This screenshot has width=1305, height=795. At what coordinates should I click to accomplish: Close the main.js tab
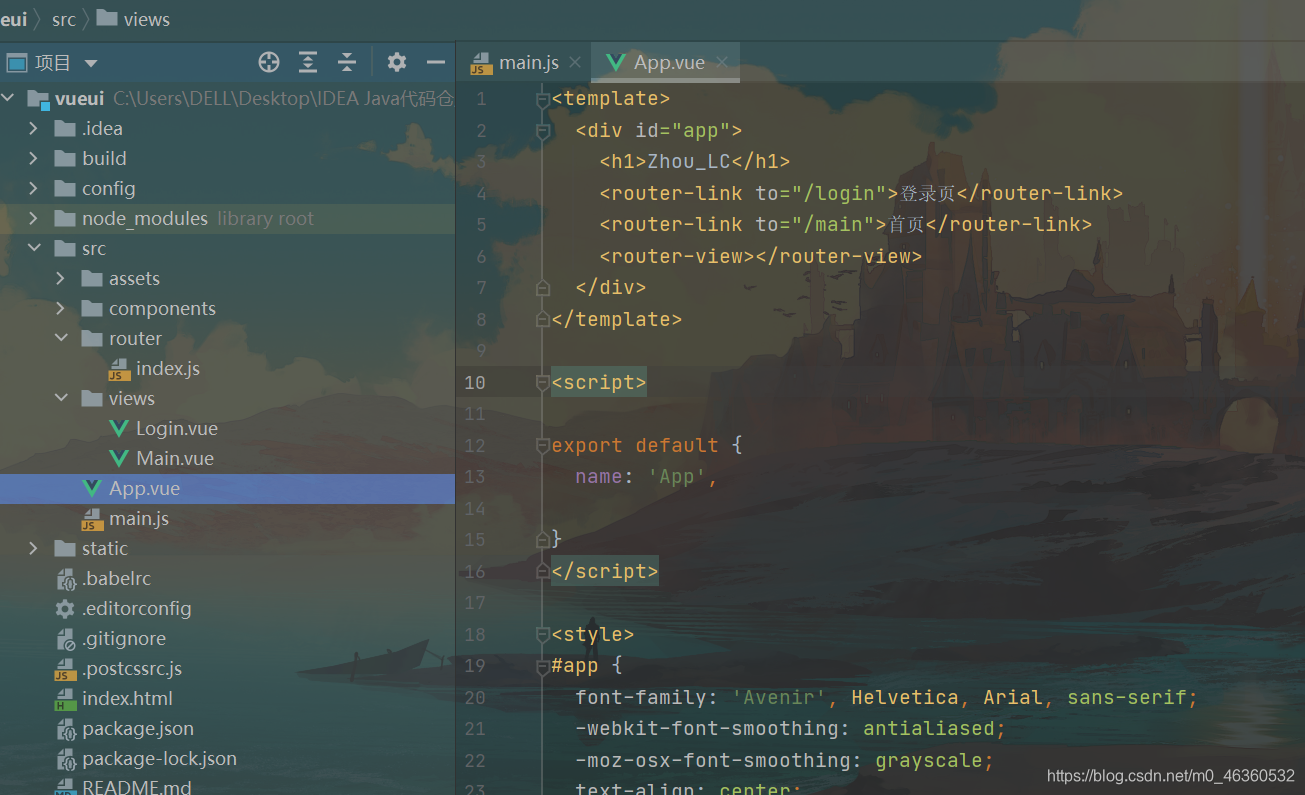(575, 62)
